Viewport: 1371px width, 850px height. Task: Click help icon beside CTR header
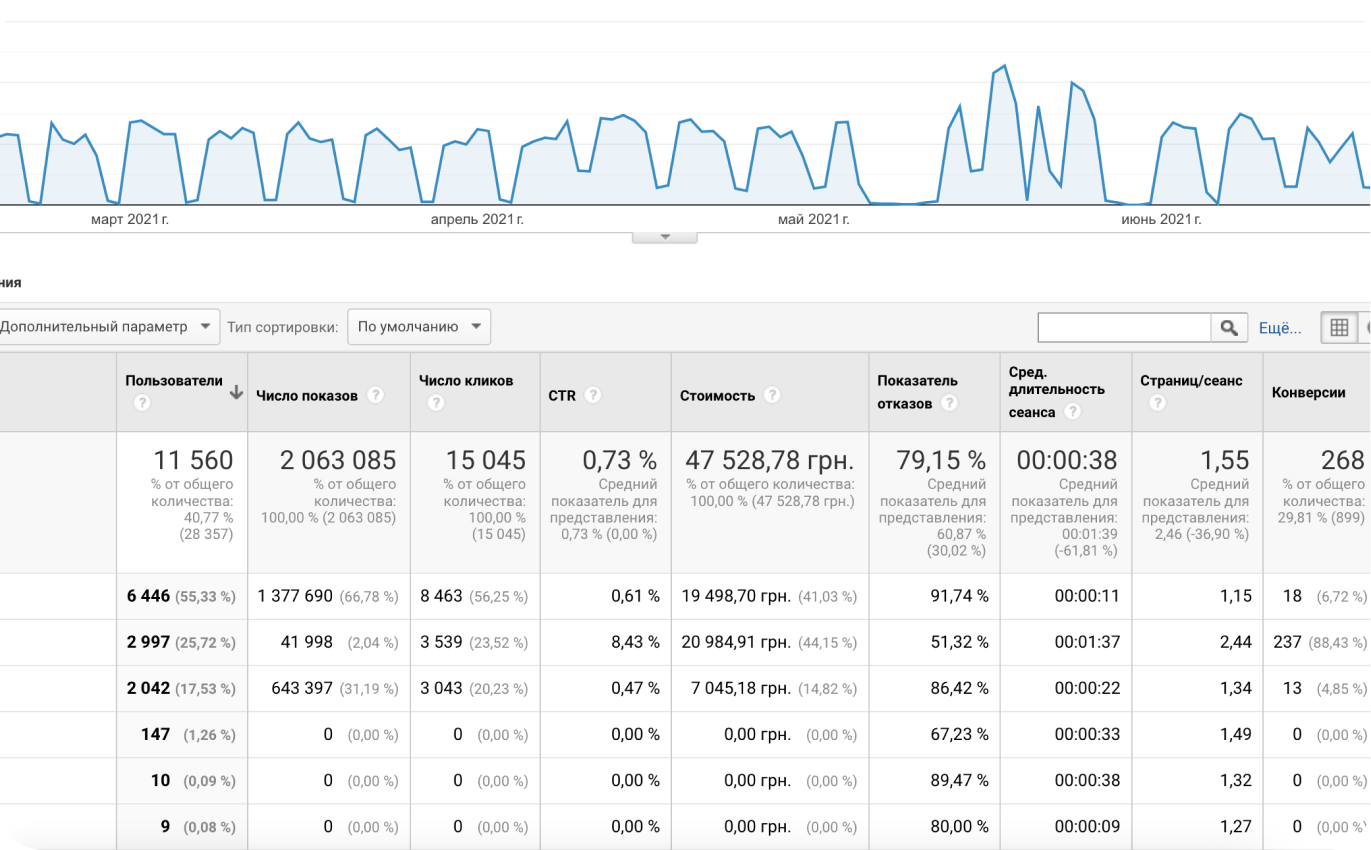(x=593, y=395)
